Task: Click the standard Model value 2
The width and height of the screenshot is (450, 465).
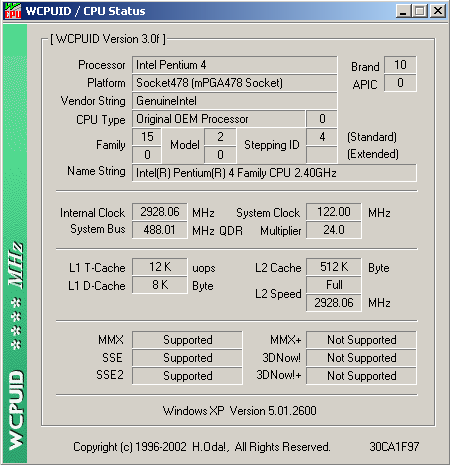Action: coord(220,137)
